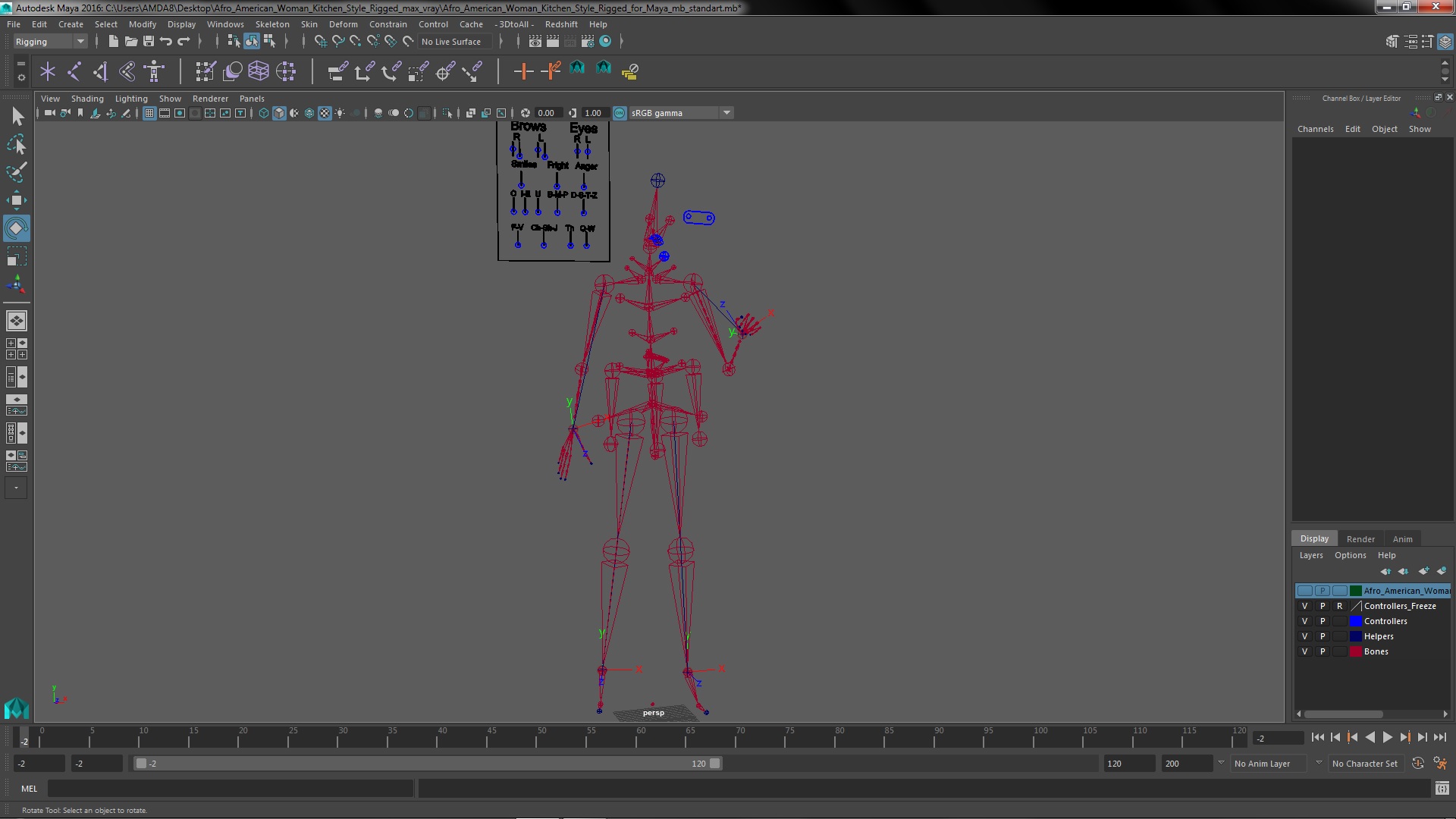Click the Create IK Handle icon
This screenshot has width=1456, height=819.
(x=100, y=71)
